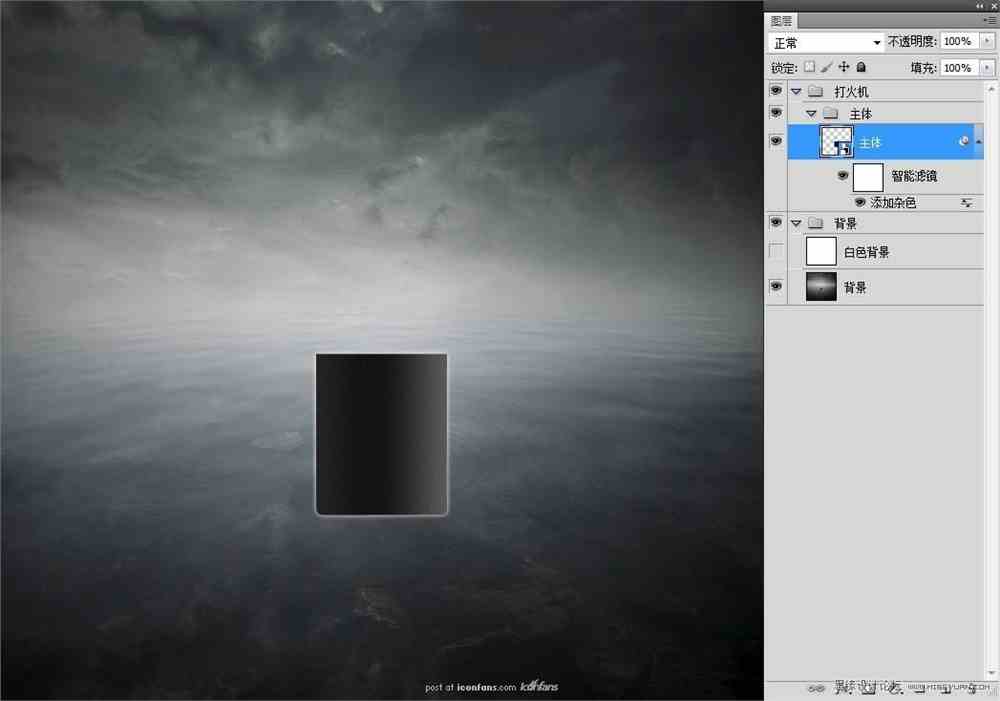Click the 背景 group folder icon
The width and height of the screenshot is (1000, 701).
click(x=817, y=223)
